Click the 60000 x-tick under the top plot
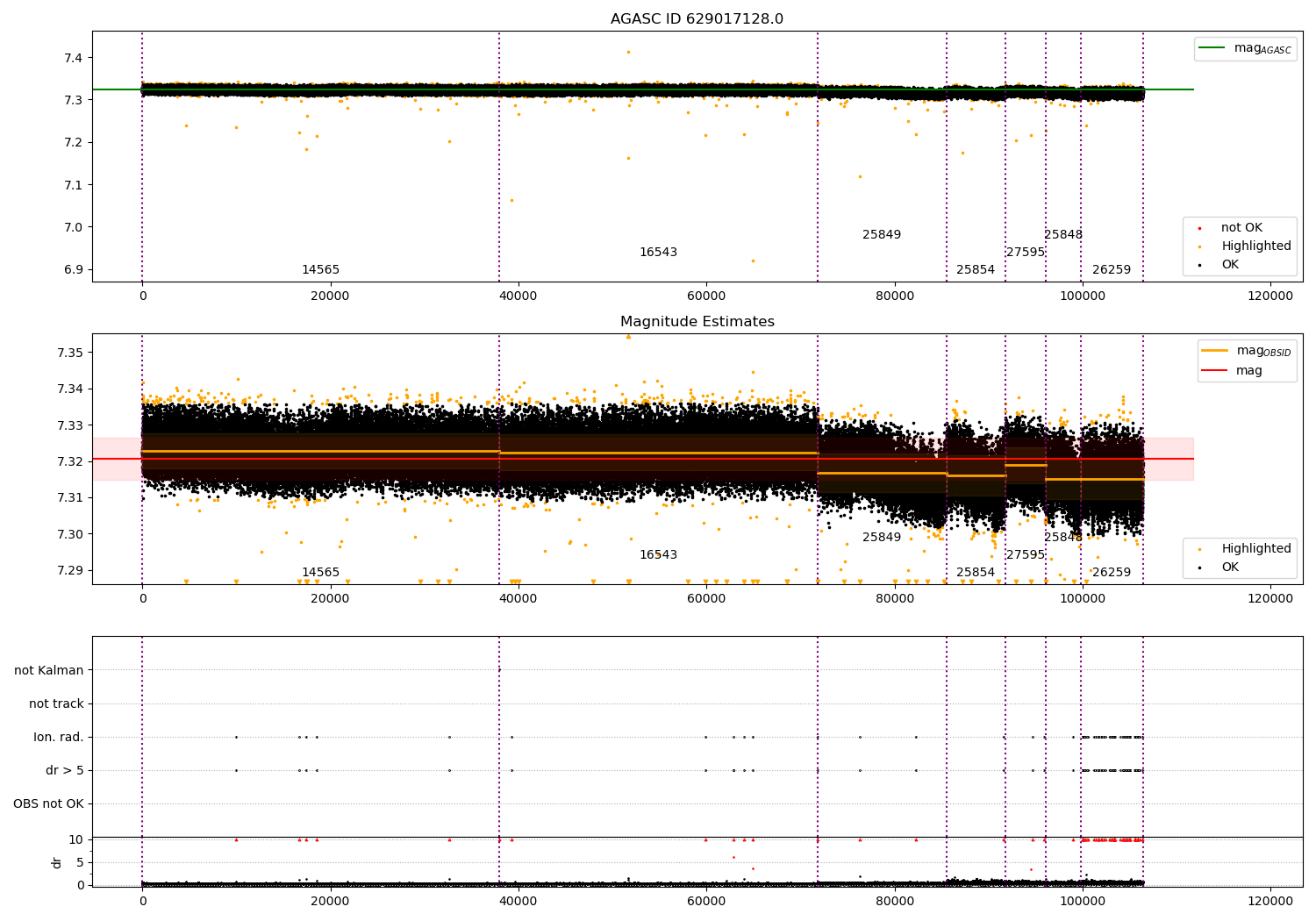Image resolution: width=1316 pixels, height=921 pixels. pyautogui.click(x=706, y=296)
